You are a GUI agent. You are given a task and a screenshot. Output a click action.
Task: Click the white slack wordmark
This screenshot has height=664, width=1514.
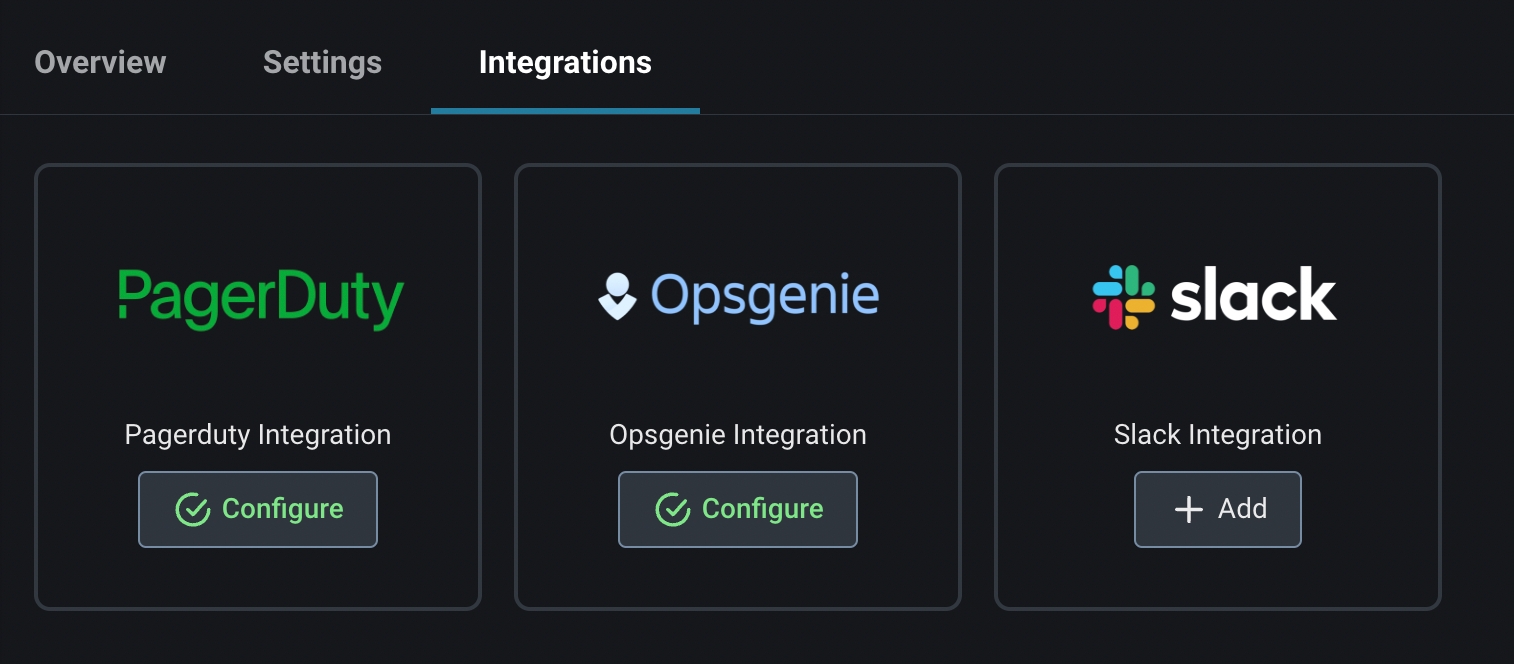pyautogui.click(x=1253, y=296)
